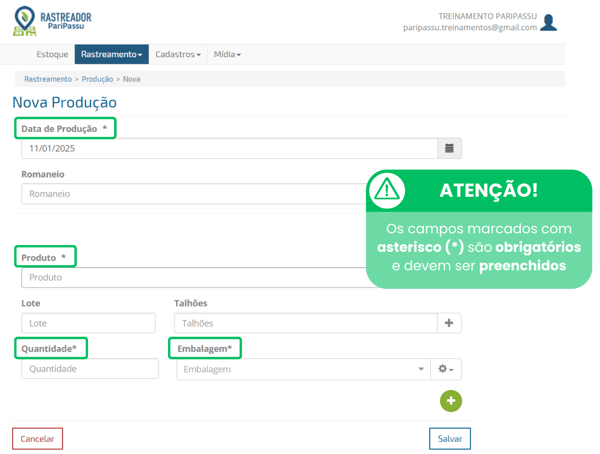600x454 pixels.
Task: Open the user profile avatar icon
Action: click(549, 22)
